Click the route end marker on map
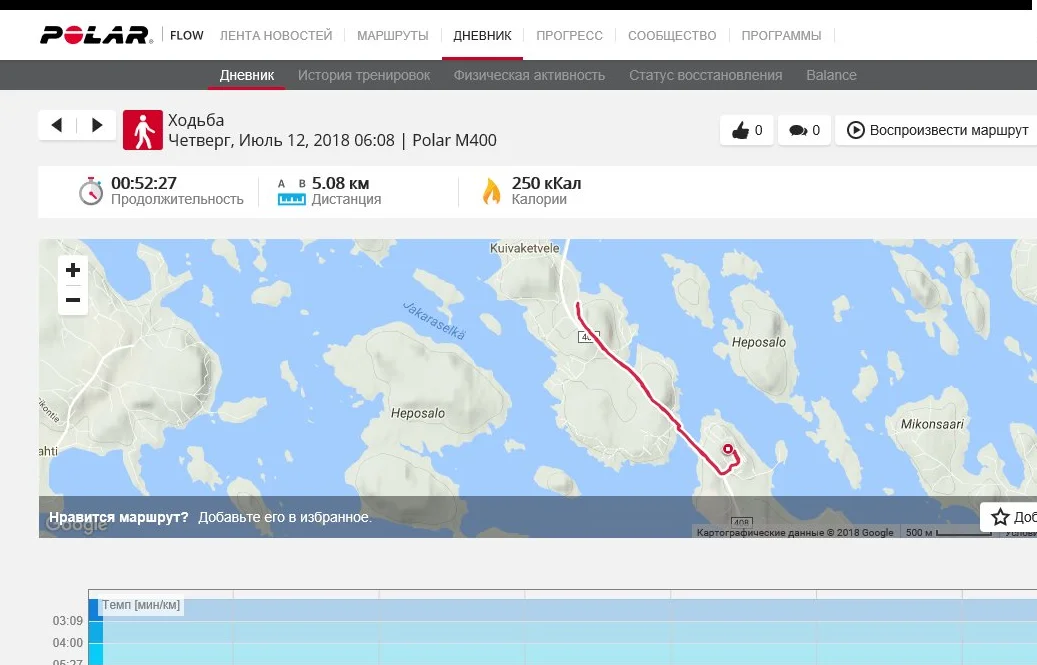Screen dimensions: 1037x665 coord(728,450)
